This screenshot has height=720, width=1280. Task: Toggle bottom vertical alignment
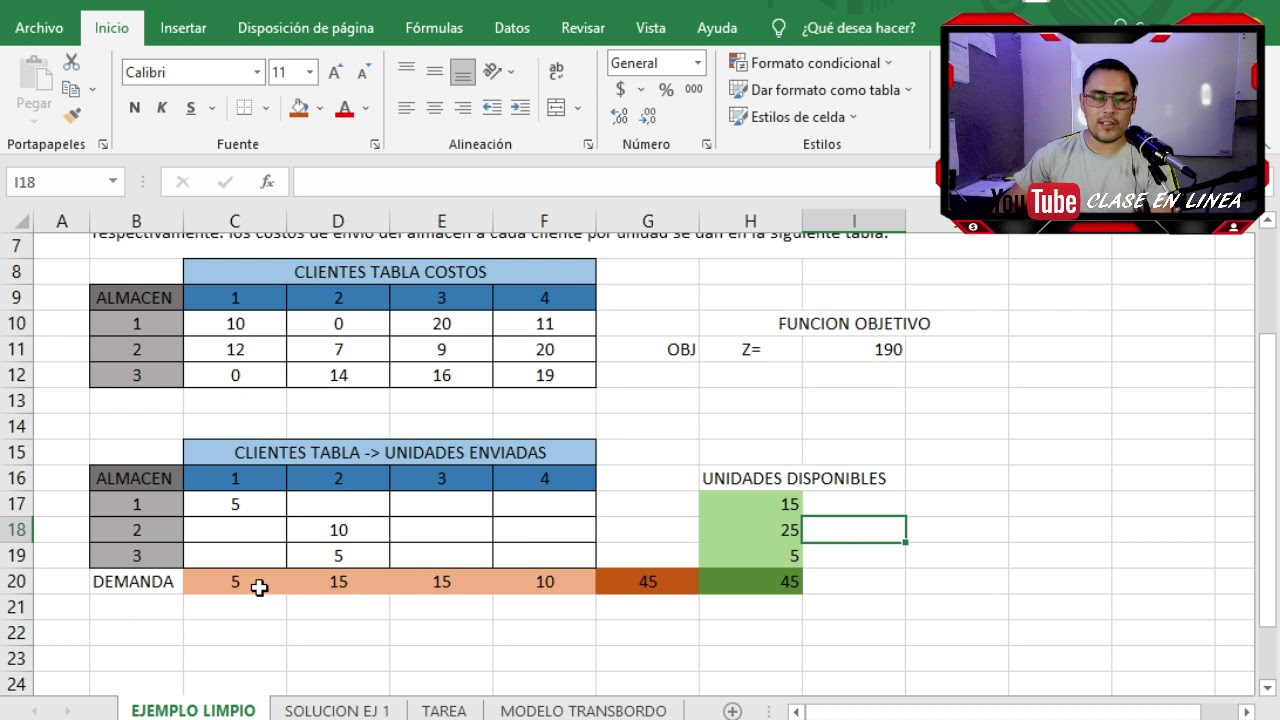coord(462,72)
